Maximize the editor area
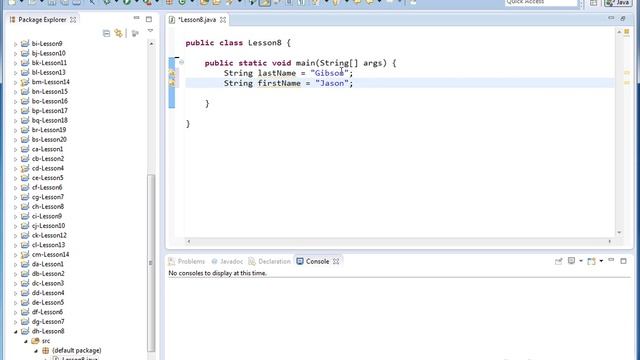 tap(623, 19)
